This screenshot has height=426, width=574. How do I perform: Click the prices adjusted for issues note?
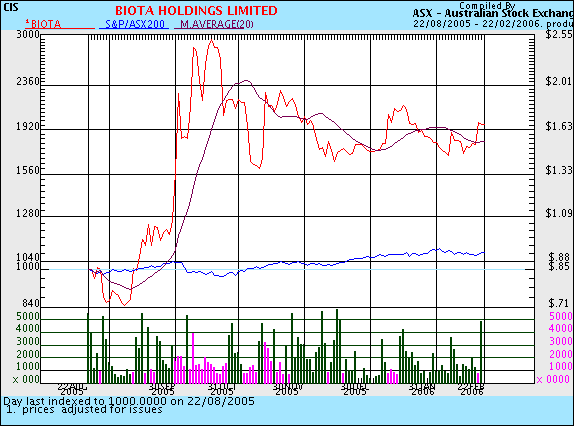click(x=84, y=409)
